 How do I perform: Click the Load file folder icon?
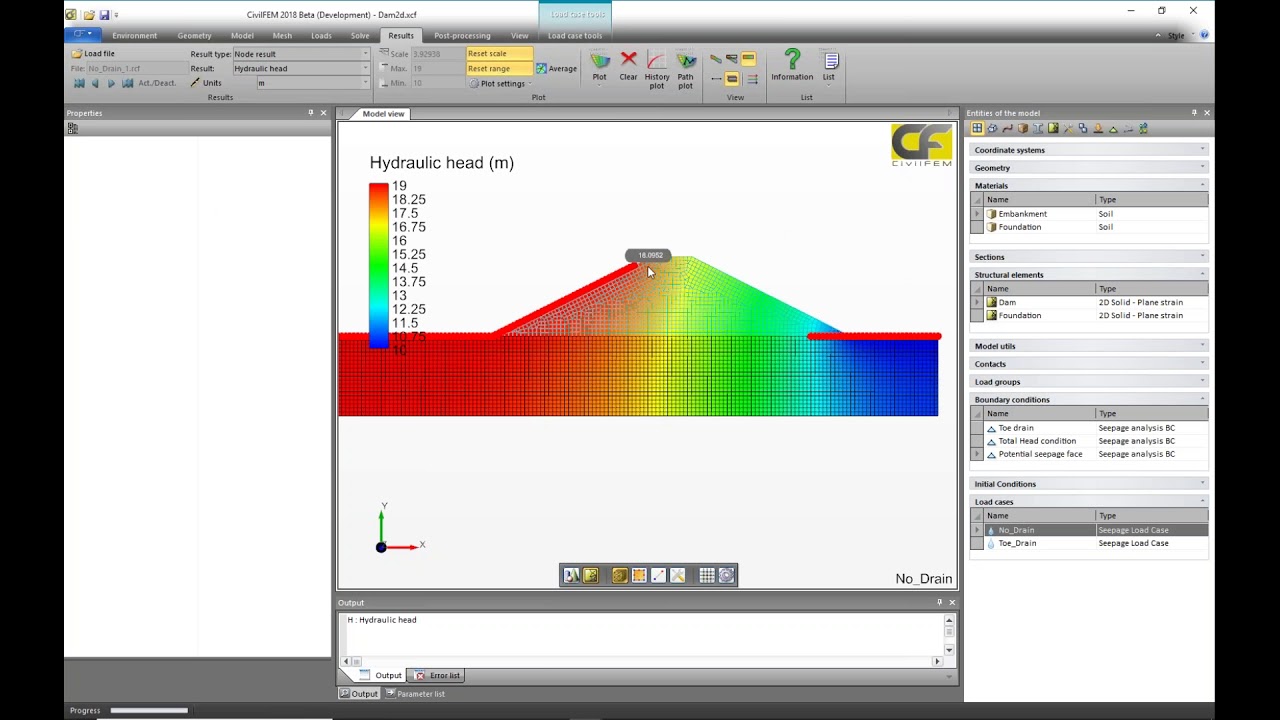[76, 54]
